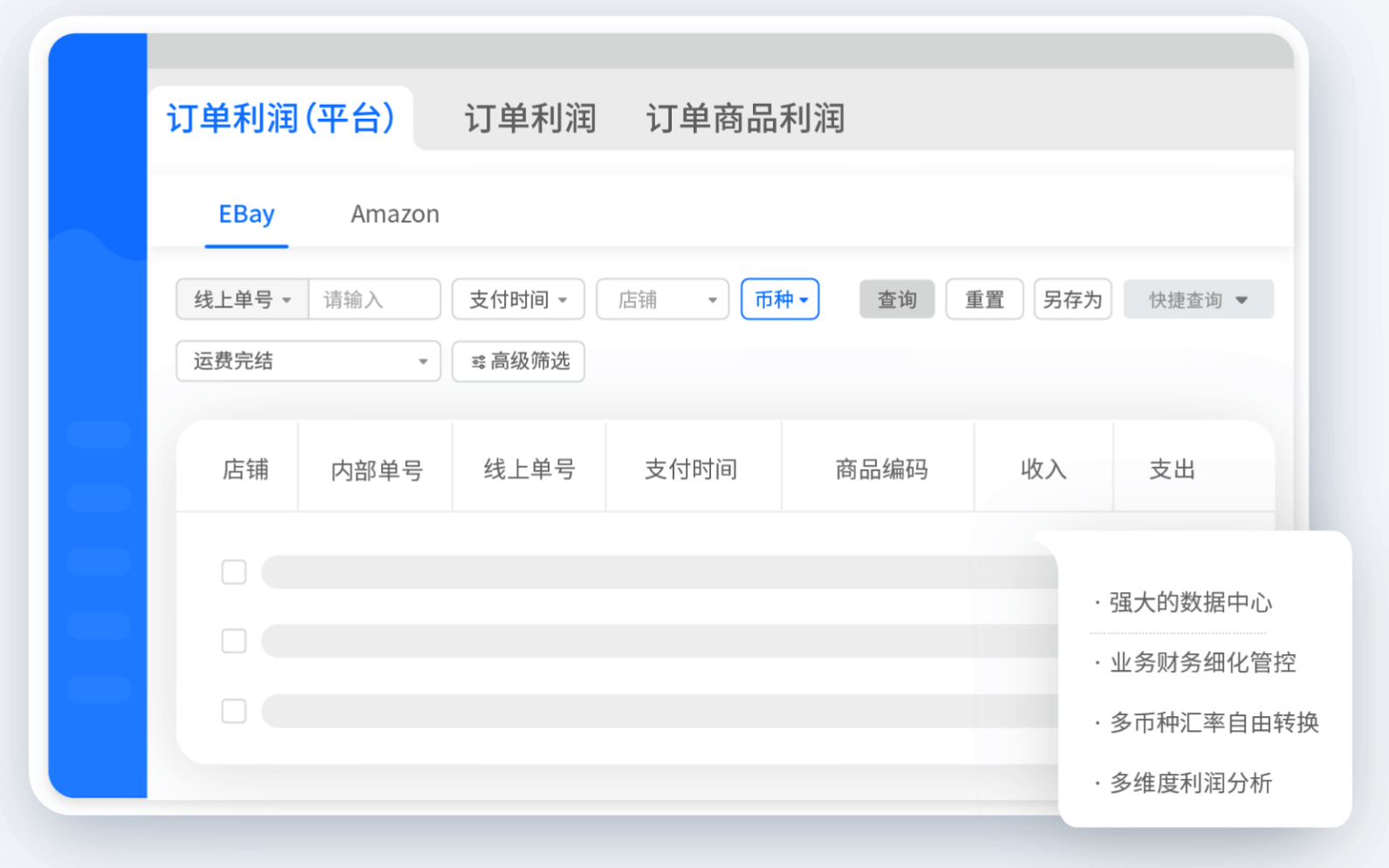Click the 强大的数据中心 text

pyautogui.click(x=1191, y=603)
